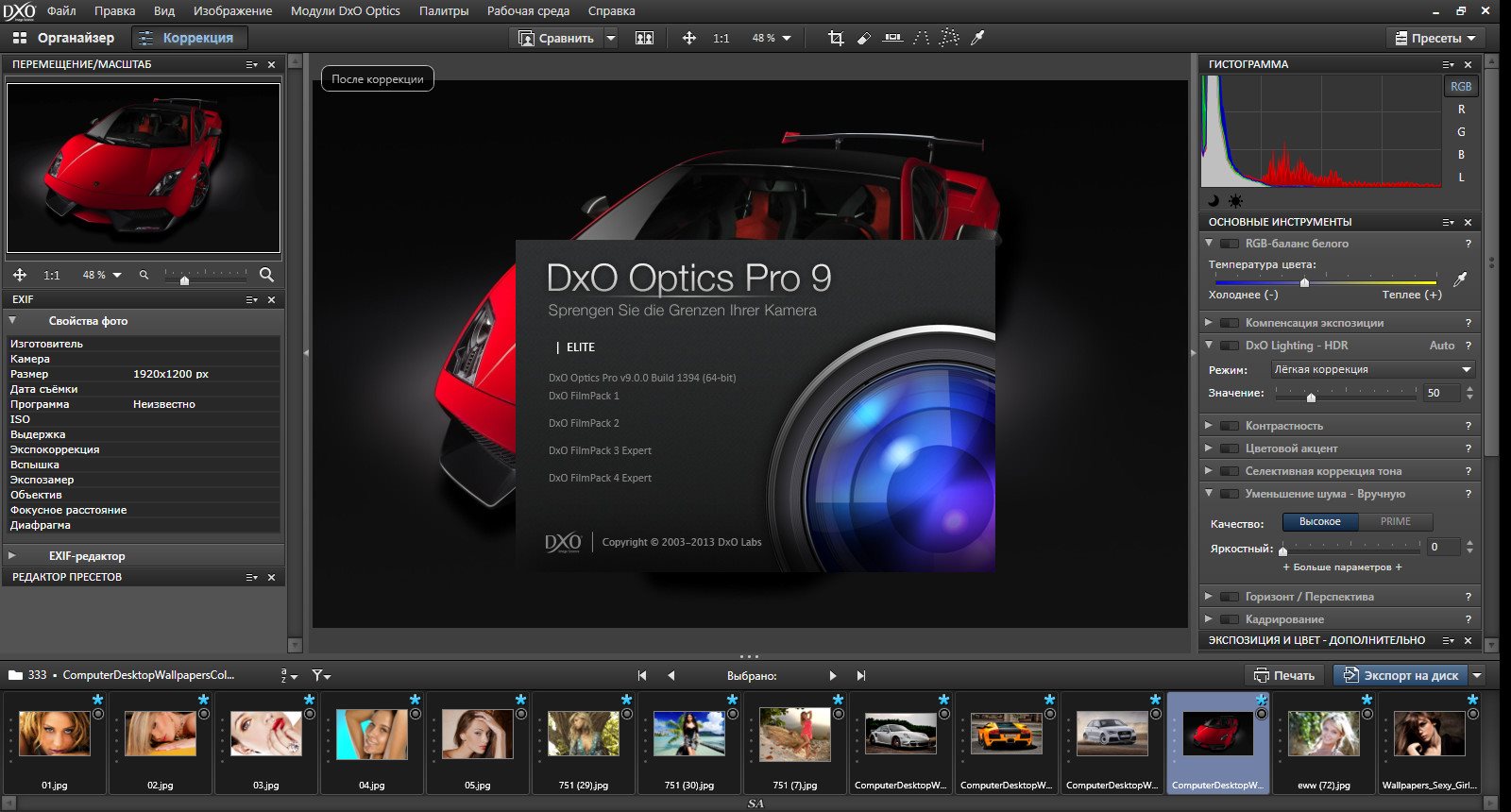Enable the Кадрирование switch
Image resolution: width=1511 pixels, height=812 pixels.
click(1230, 619)
